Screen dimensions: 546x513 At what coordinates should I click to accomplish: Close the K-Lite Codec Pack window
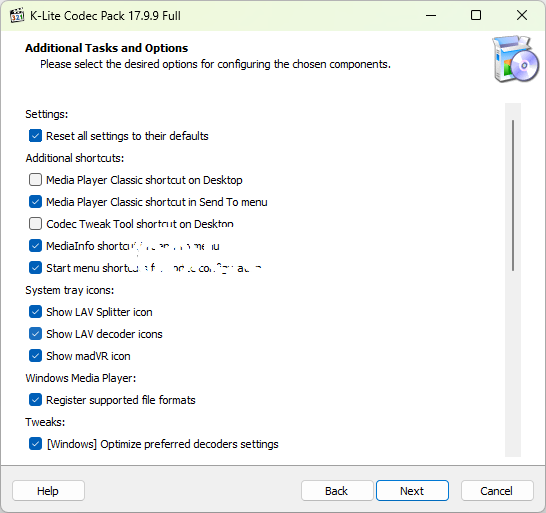522,15
